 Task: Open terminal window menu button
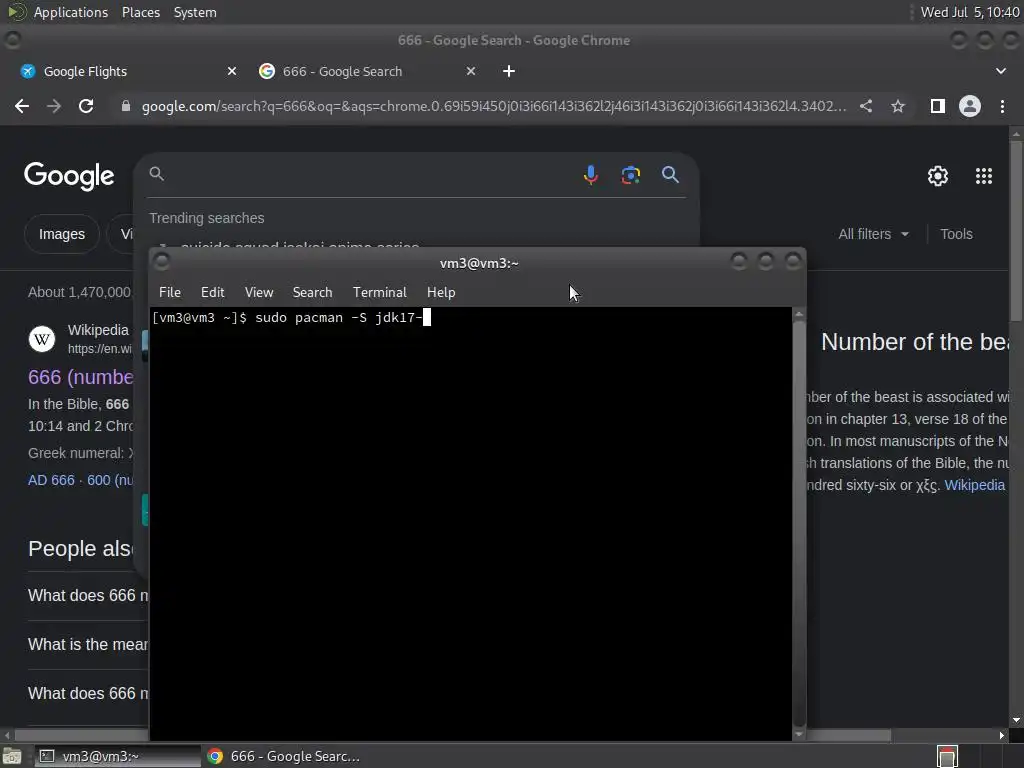[x=161, y=262]
